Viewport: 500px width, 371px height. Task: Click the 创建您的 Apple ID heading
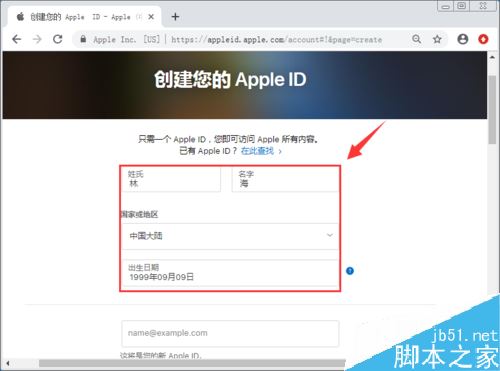click(x=230, y=80)
